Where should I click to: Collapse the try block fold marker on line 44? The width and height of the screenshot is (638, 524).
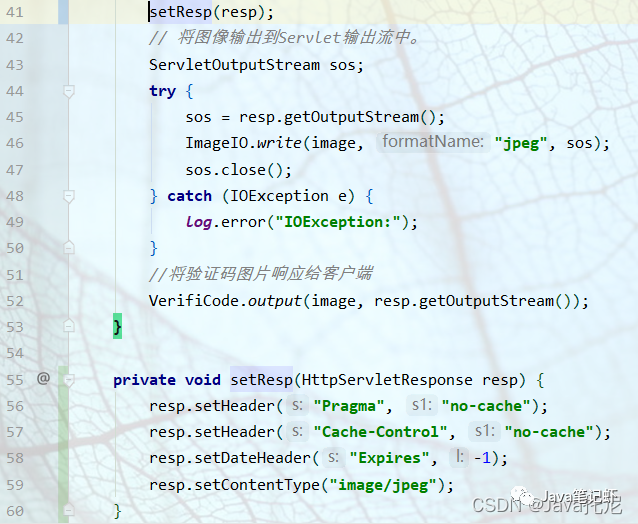69,91
